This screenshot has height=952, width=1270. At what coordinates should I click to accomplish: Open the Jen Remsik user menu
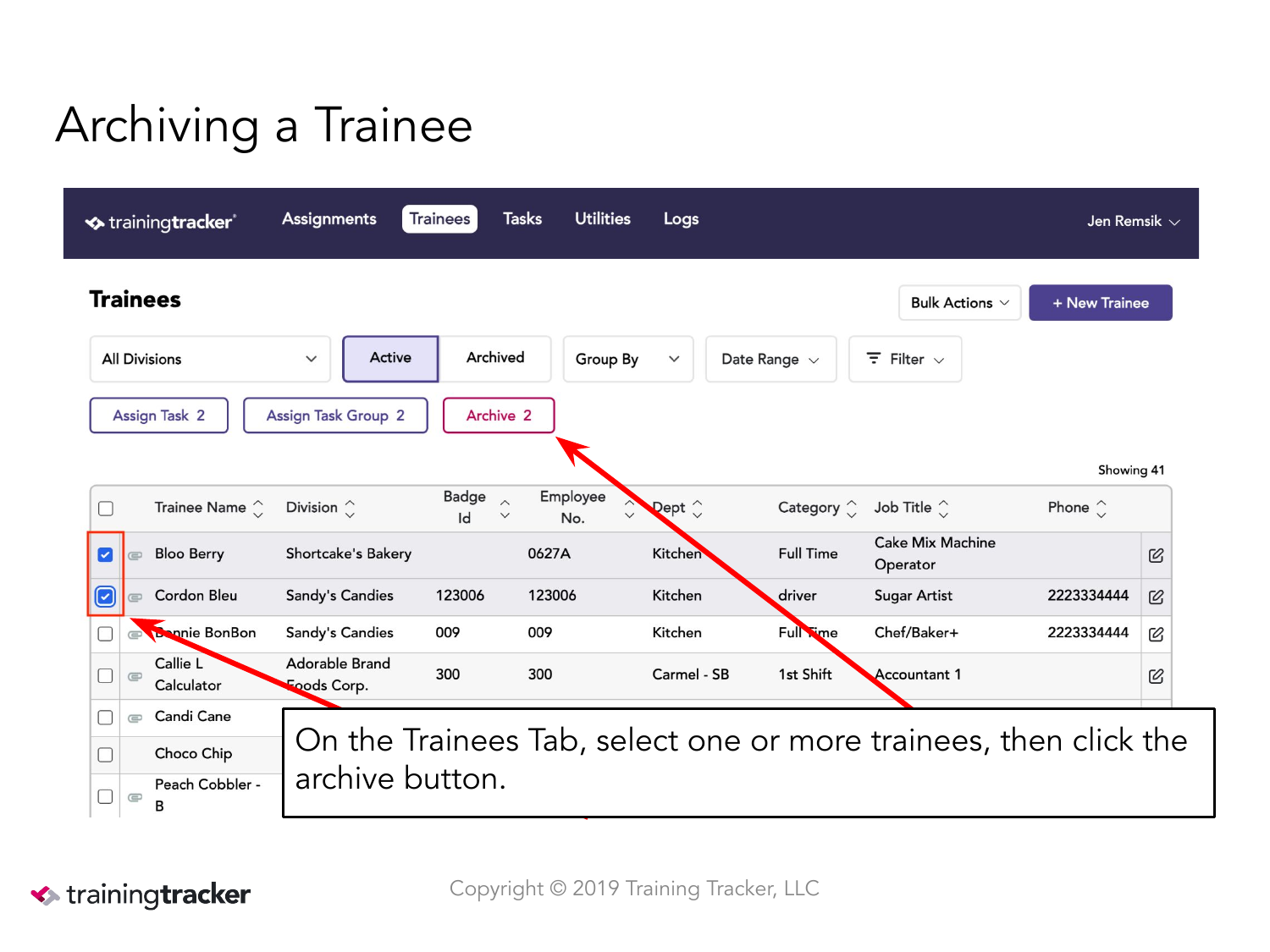(x=1134, y=222)
